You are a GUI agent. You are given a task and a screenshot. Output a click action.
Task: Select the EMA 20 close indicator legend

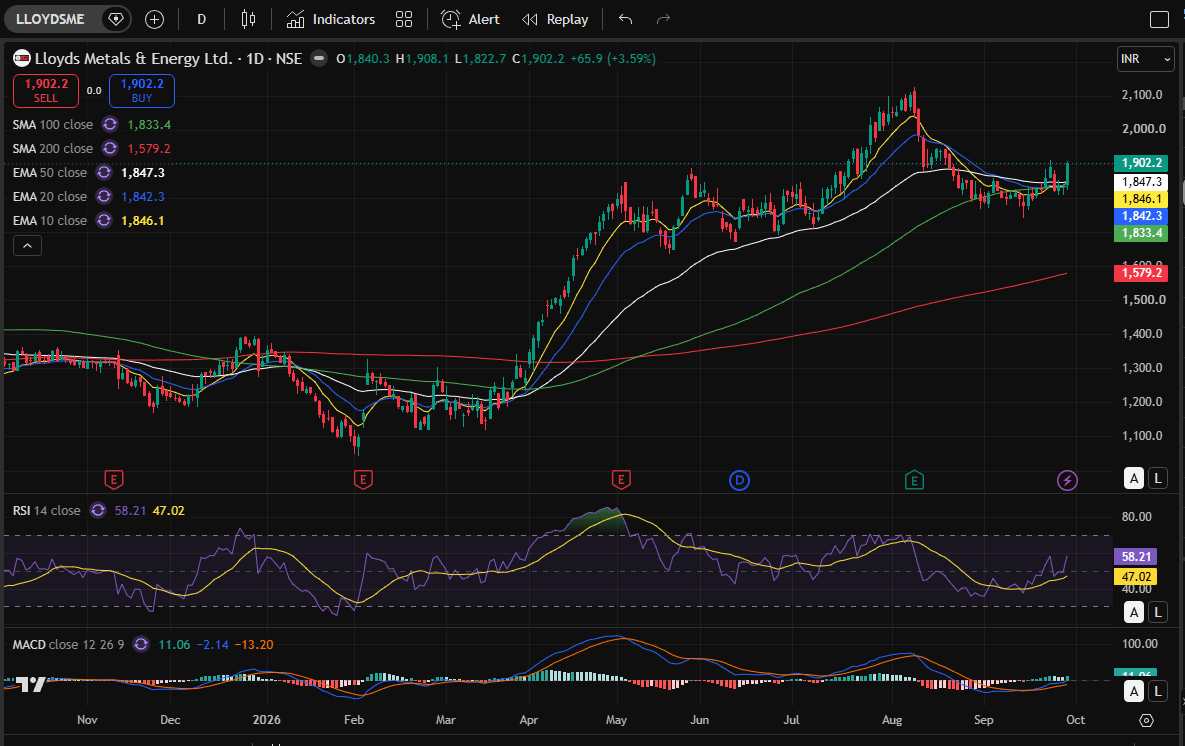point(50,197)
